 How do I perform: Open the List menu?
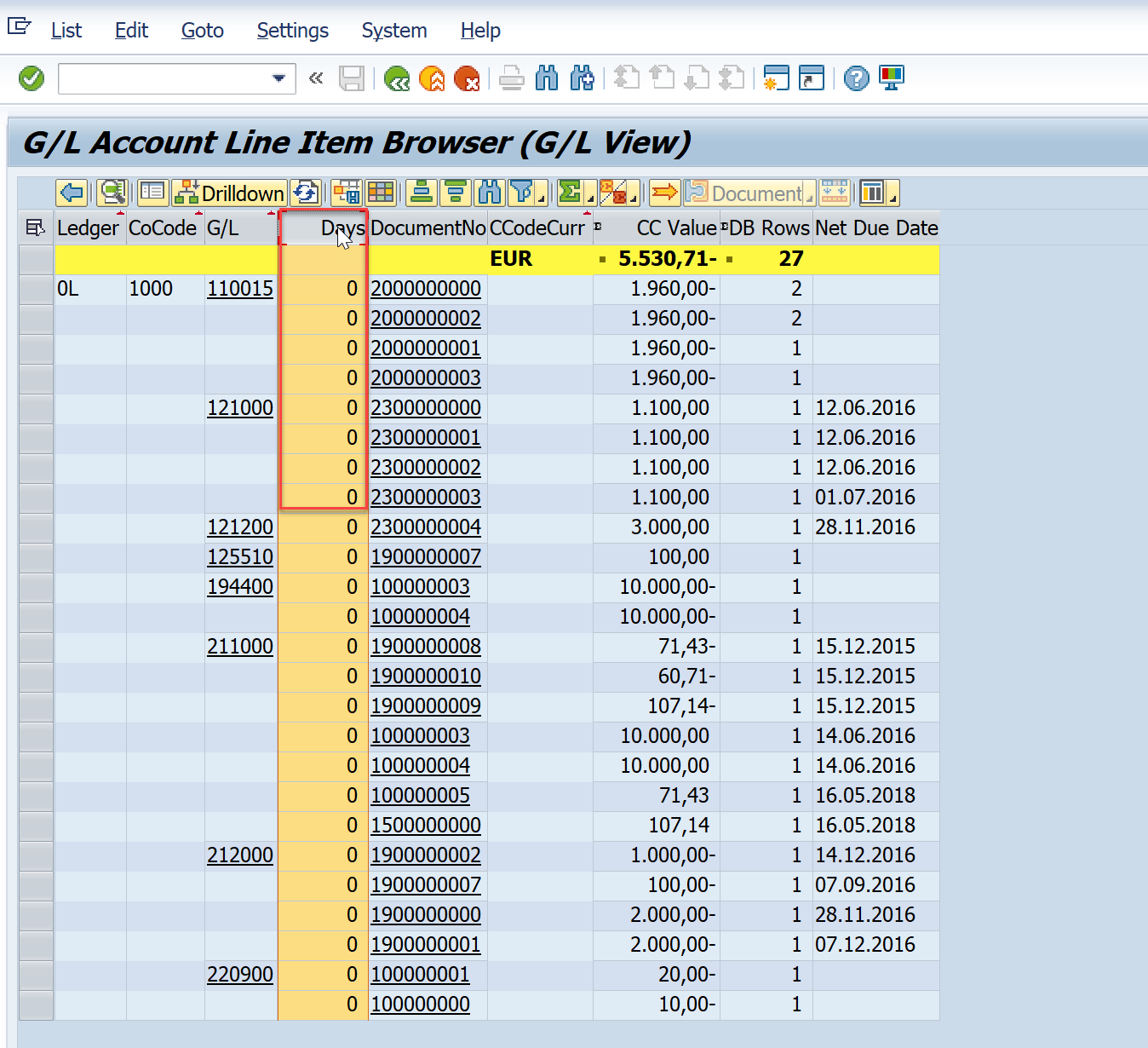(x=66, y=31)
